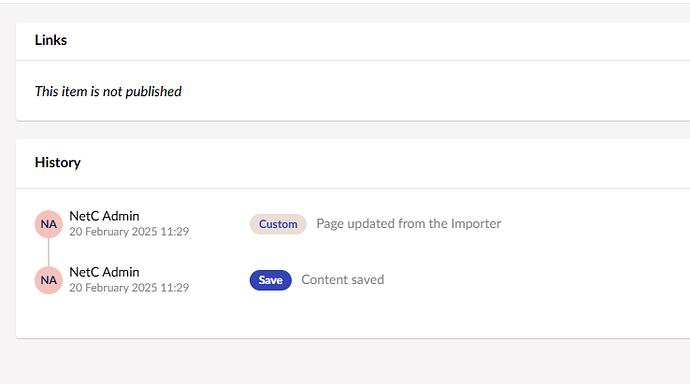Viewport: 690px width, 384px height.
Task: Click the 'Content saved' history comment
Action: tap(342, 280)
